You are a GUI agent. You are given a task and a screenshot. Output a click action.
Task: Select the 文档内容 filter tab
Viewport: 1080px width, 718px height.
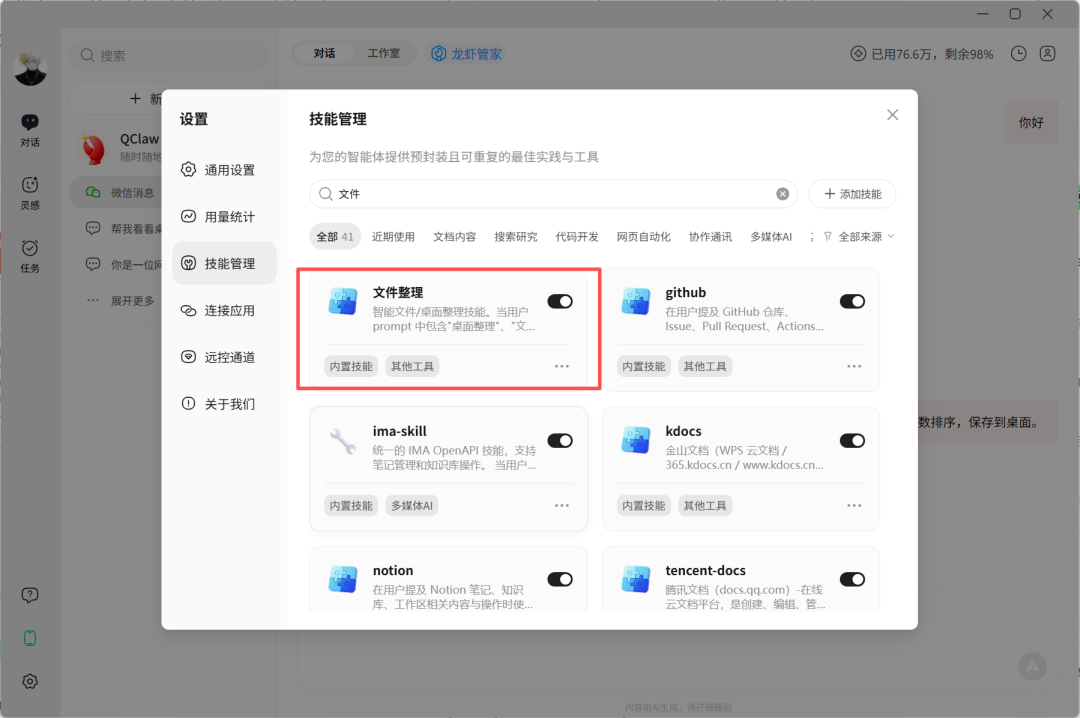point(455,236)
